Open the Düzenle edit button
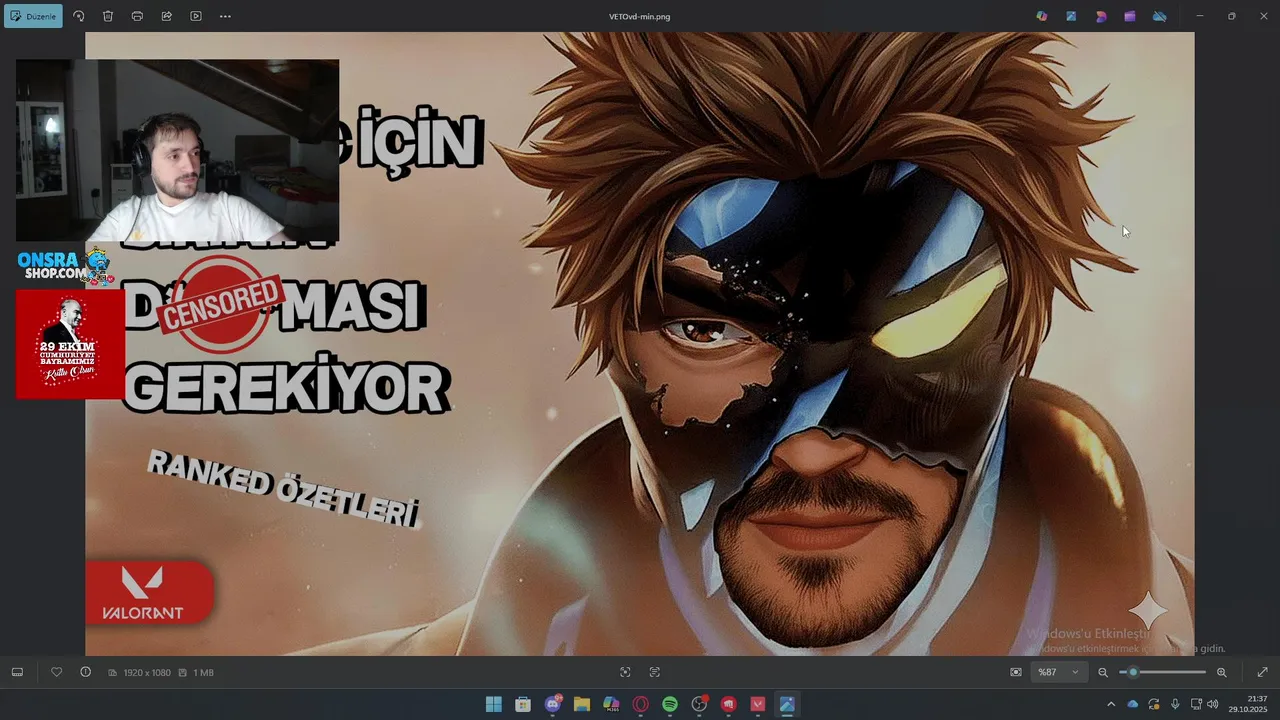The width and height of the screenshot is (1280, 720). (33, 16)
